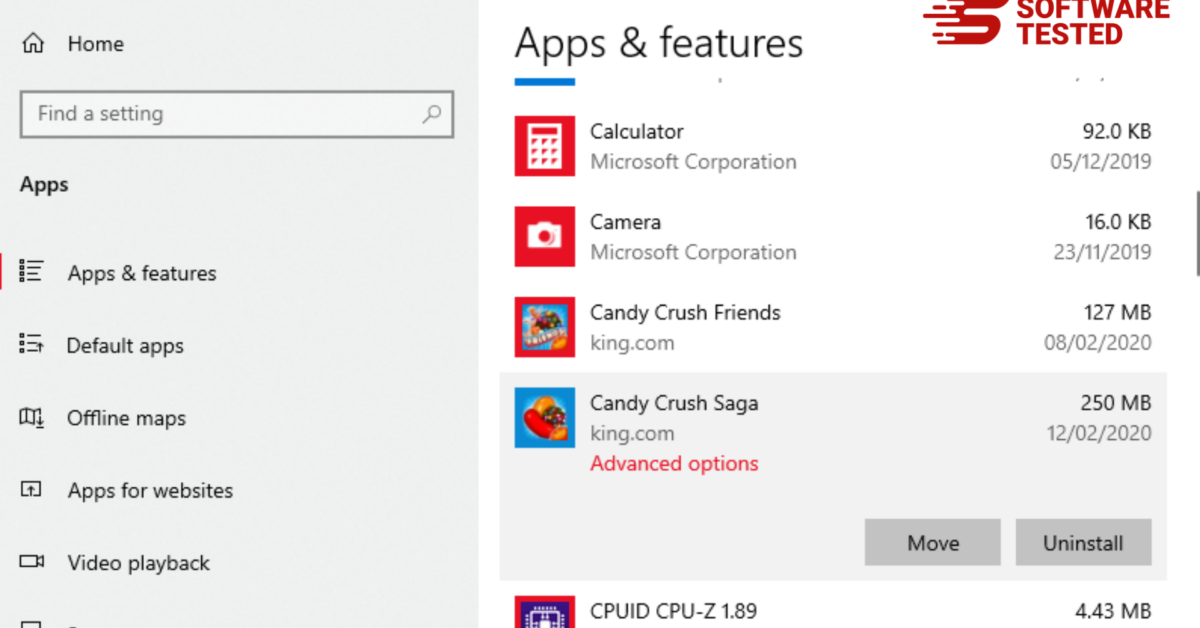This screenshot has height=628, width=1200.
Task: Open Advanced options for Candy Crush Saga
Action: click(674, 464)
